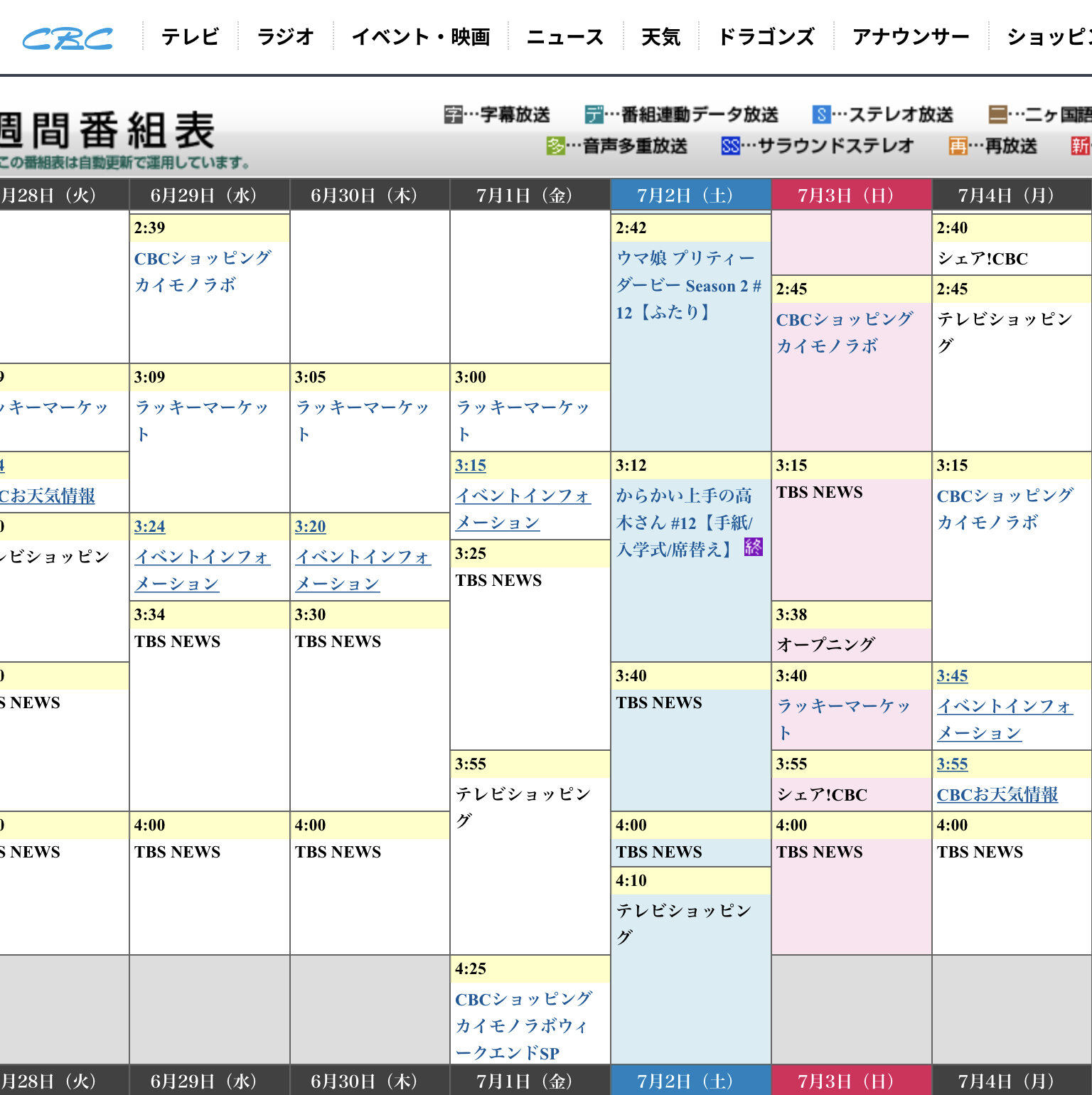Screen dimensions: 1092x1095
Task: Open the イベント・映画 menu
Action: 421,37
